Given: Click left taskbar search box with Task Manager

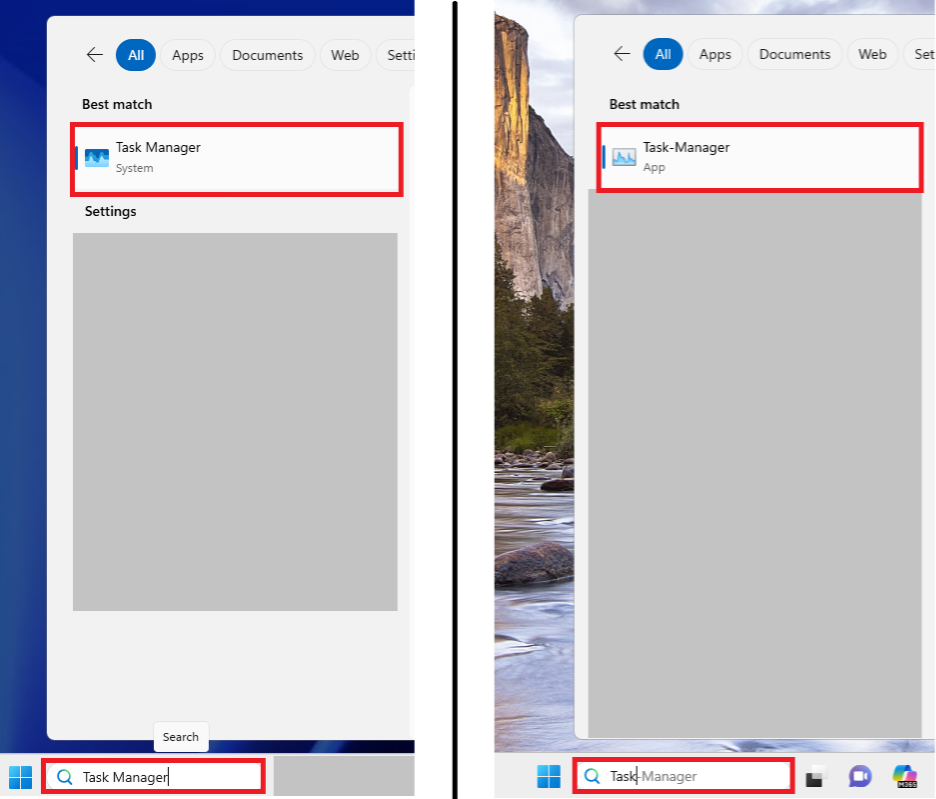Looking at the screenshot, I should click(153, 776).
